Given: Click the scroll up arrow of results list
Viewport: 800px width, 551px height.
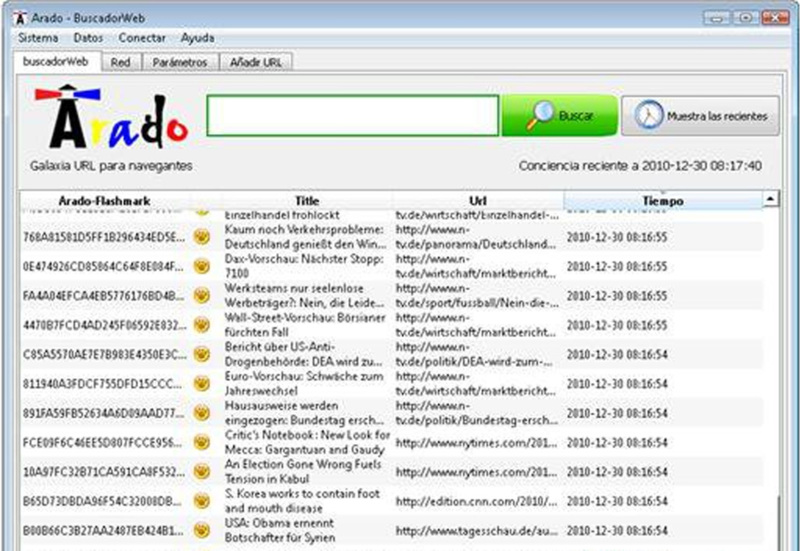Looking at the screenshot, I should (x=771, y=198).
